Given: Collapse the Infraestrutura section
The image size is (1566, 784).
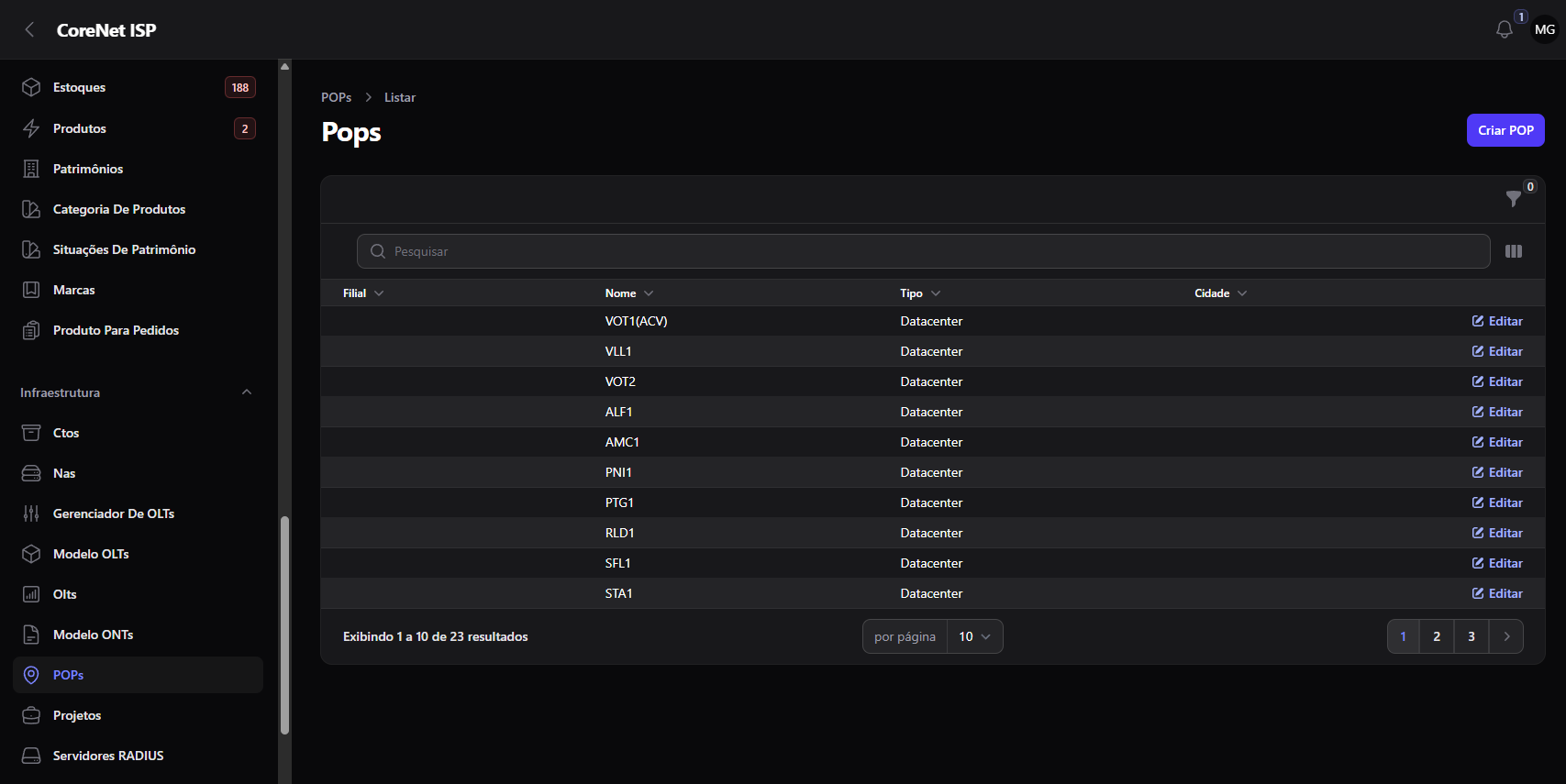Looking at the screenshot, I should click(x=246, y=392).
